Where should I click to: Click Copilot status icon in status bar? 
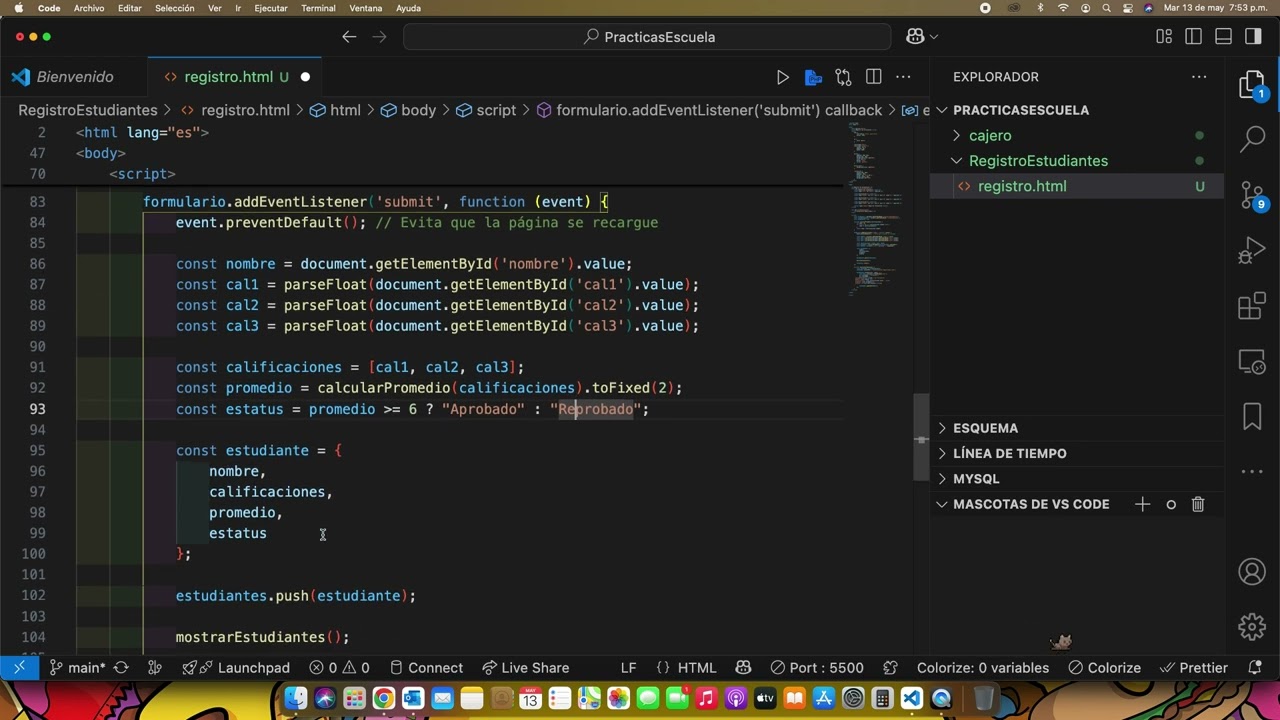(743, 668)
